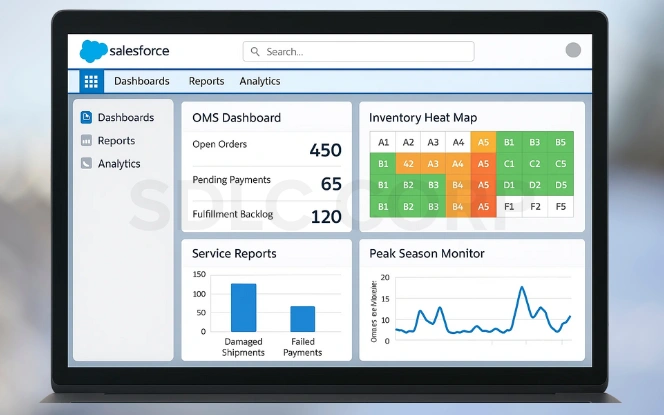Open the App Launcher grid icon
664x415 pixels.
(91, 81)
